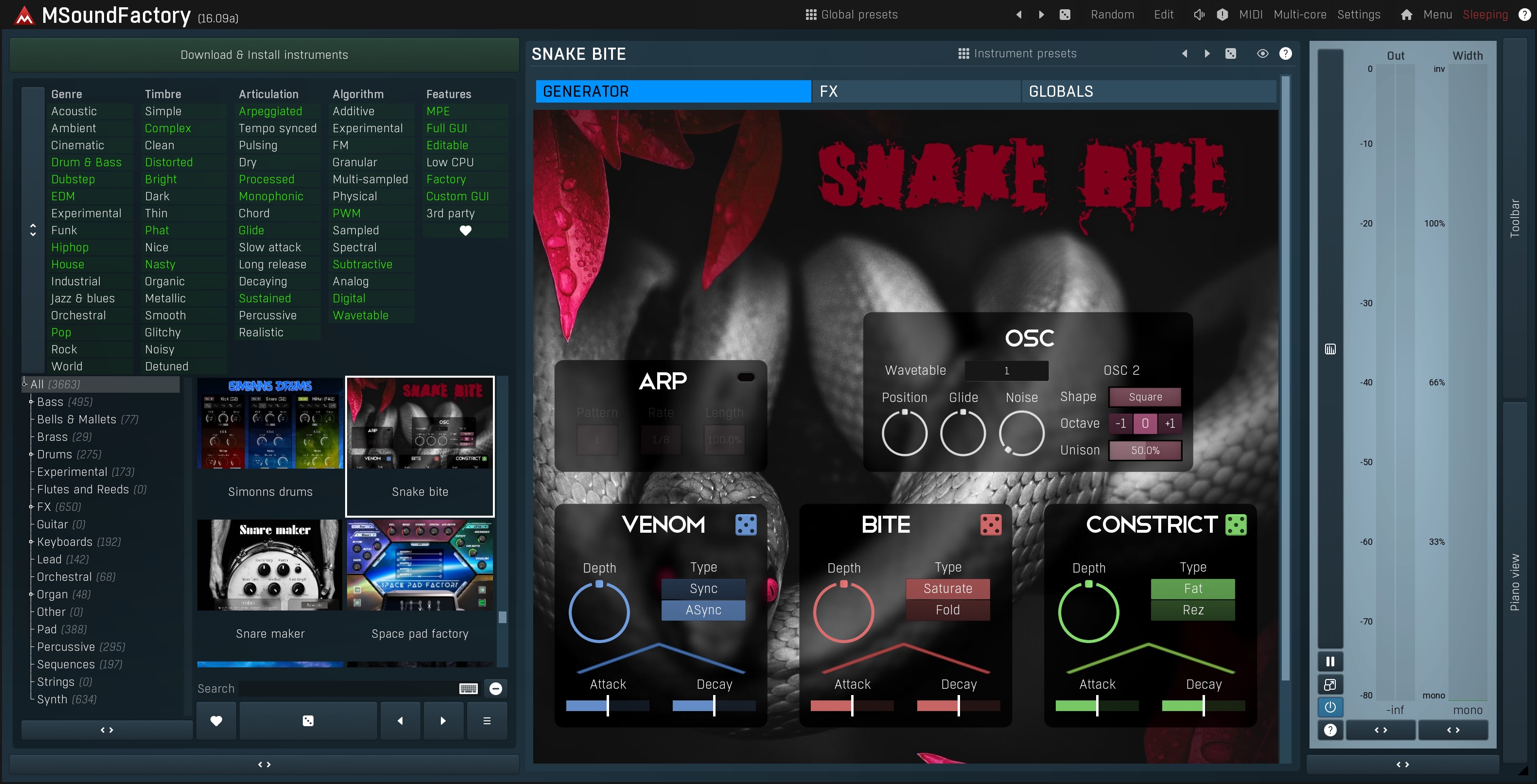Click the Multi-core button
Screen dimensions: 1537x784
tap(1300, 14)
